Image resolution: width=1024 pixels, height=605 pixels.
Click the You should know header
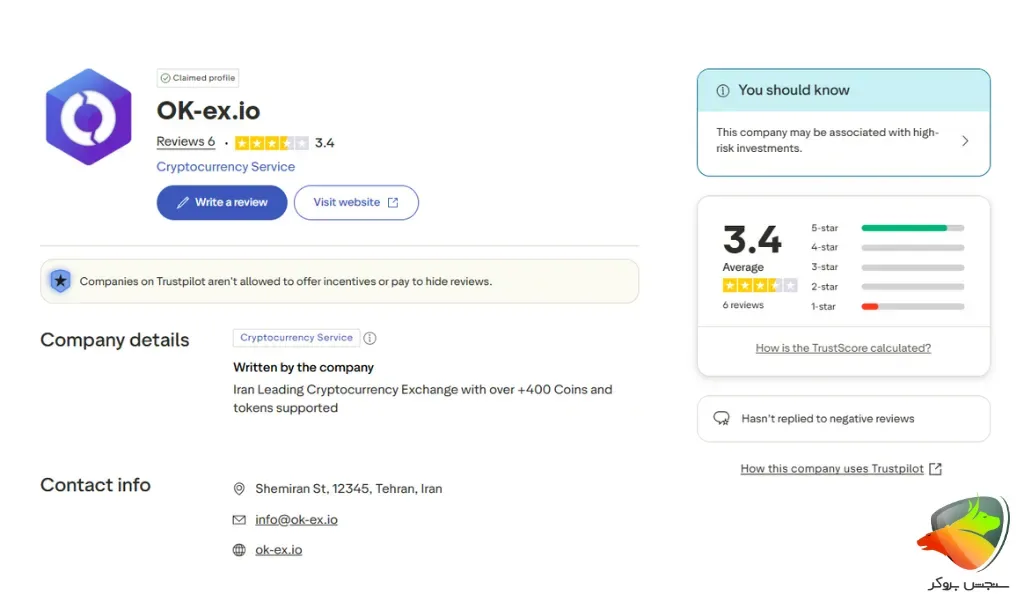point(844,90)
